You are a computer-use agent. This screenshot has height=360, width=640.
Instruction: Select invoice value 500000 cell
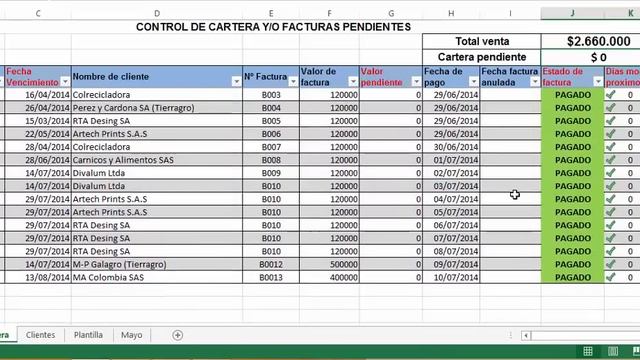pos(329,264)
